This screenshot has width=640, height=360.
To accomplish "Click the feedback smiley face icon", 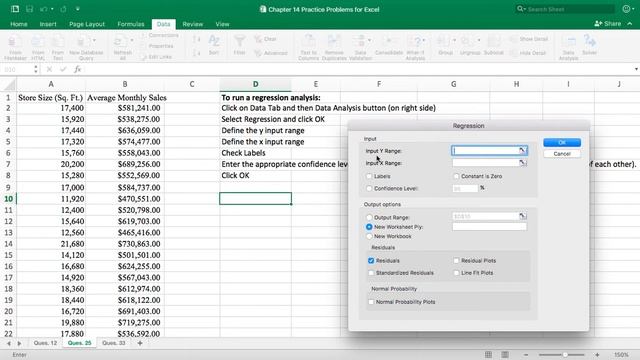I will [627, 9].
